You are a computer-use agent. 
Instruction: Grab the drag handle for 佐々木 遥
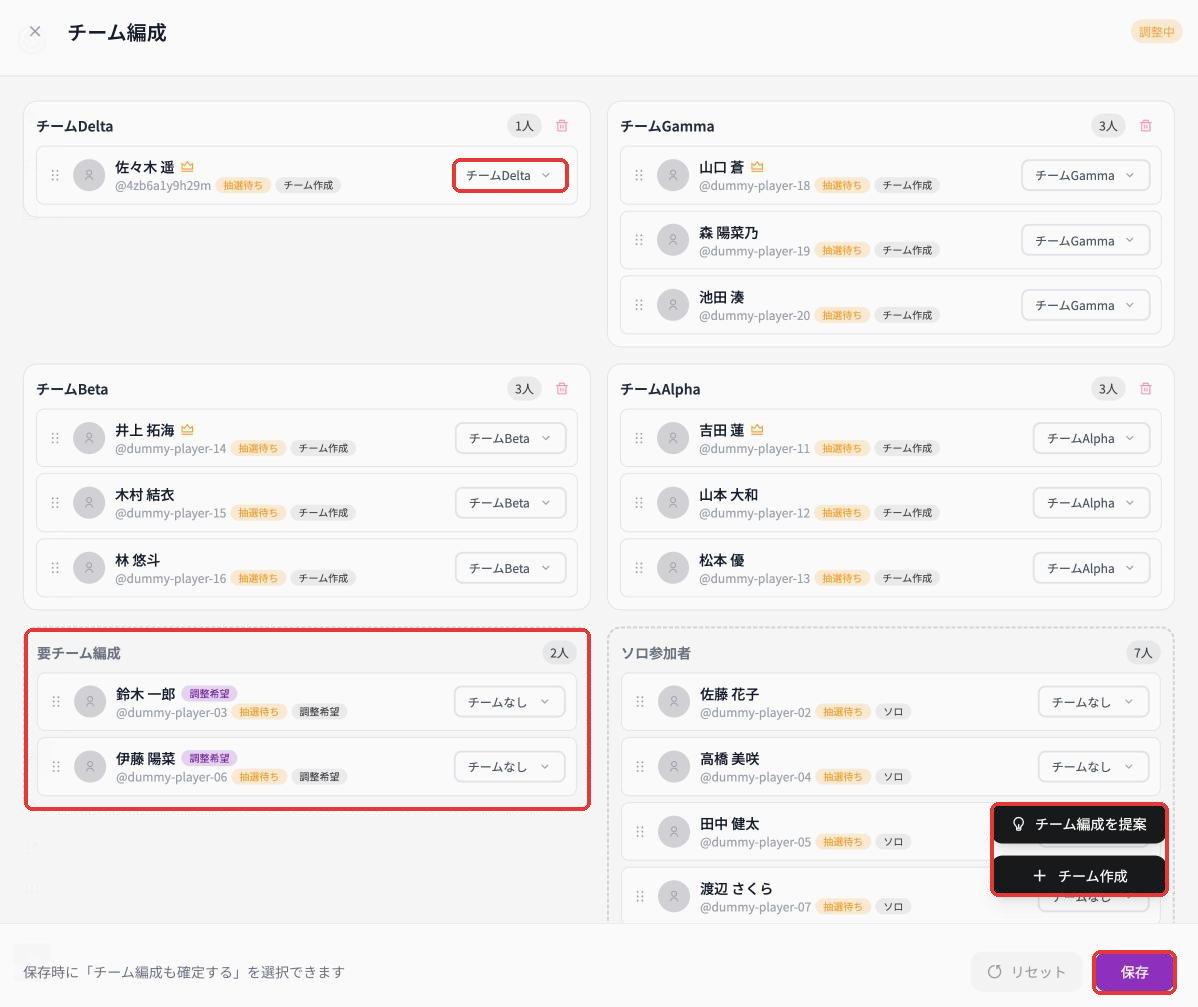[55, 176]
